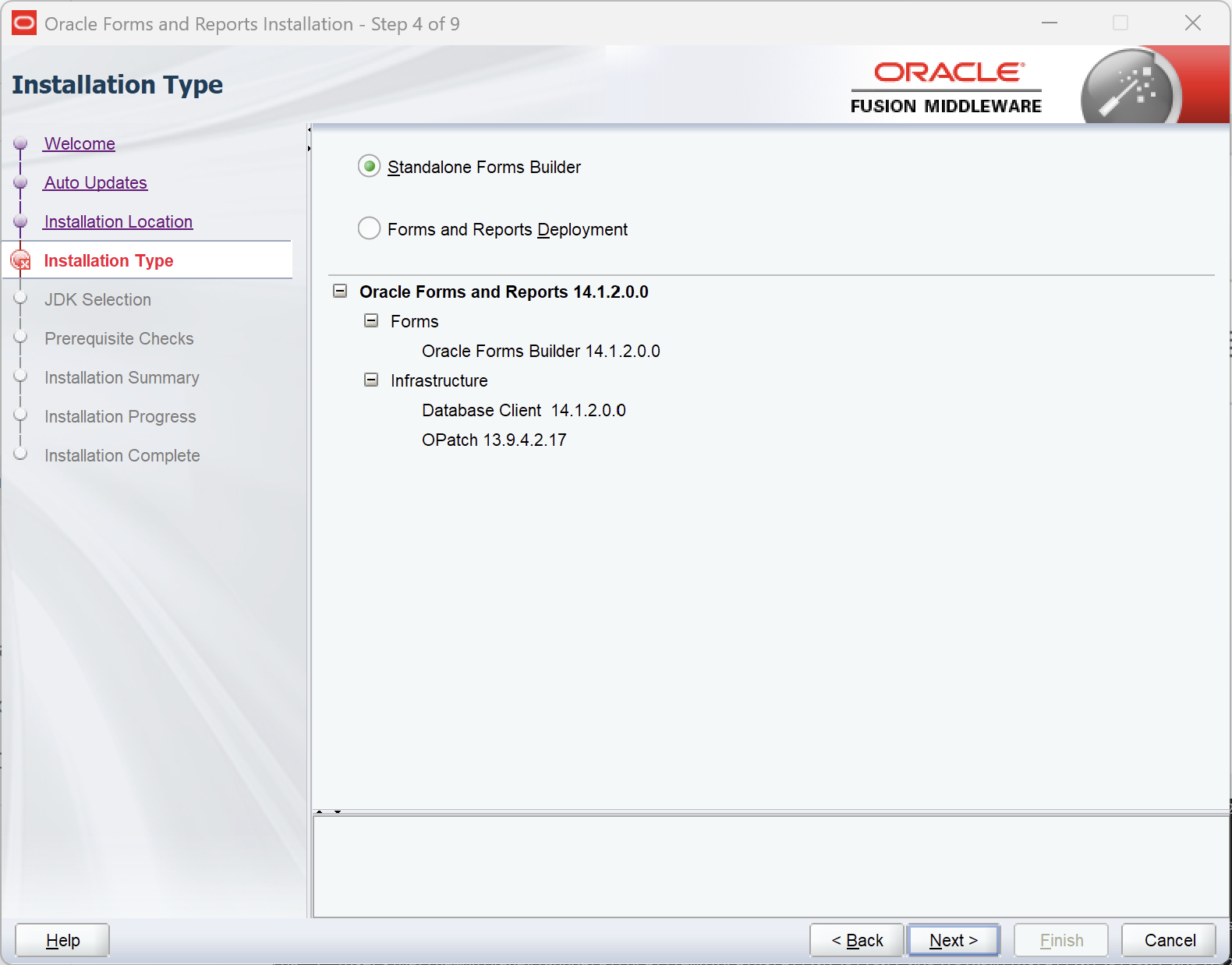This screenshot has height=965, width=1232.
Task: Close the installer window
Action: click(x=1192, y=23)
